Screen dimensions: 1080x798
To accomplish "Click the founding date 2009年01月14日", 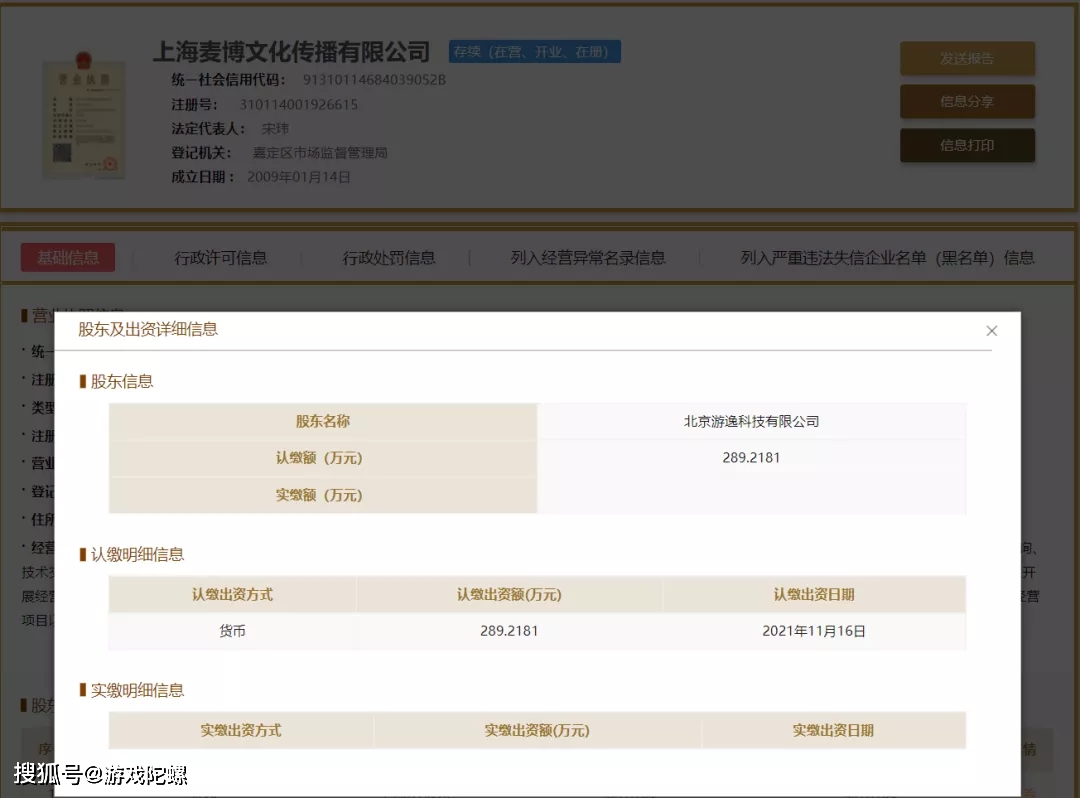I will click(x=299, y=177).
